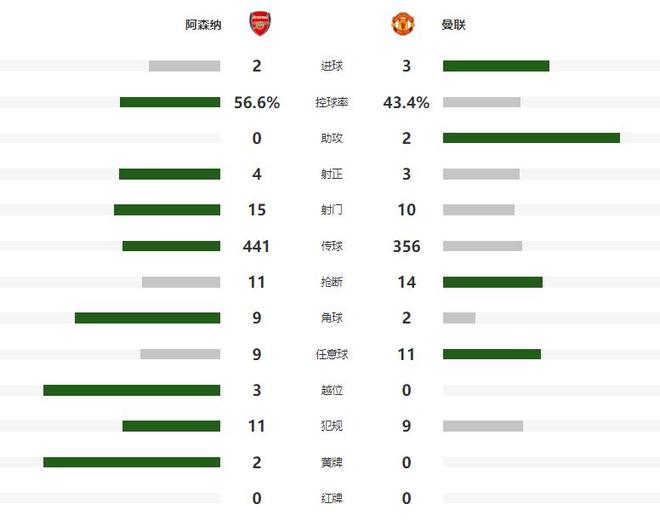Viewport: 660px width, 521px height.
Task: Click Manchester United's green 助攻 bar
Action: point(531,138)
